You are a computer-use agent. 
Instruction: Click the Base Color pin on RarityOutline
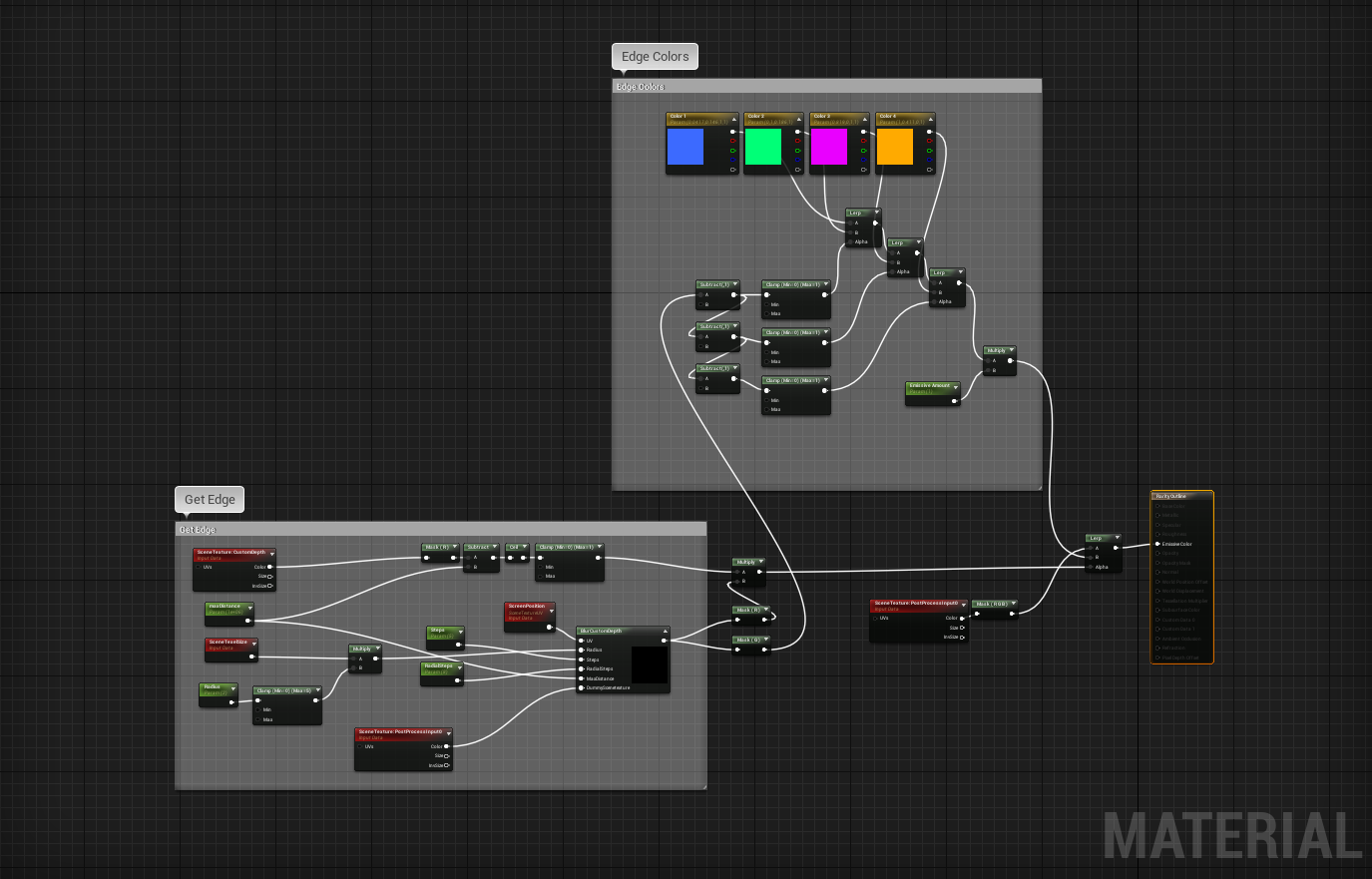(1157, 506)
